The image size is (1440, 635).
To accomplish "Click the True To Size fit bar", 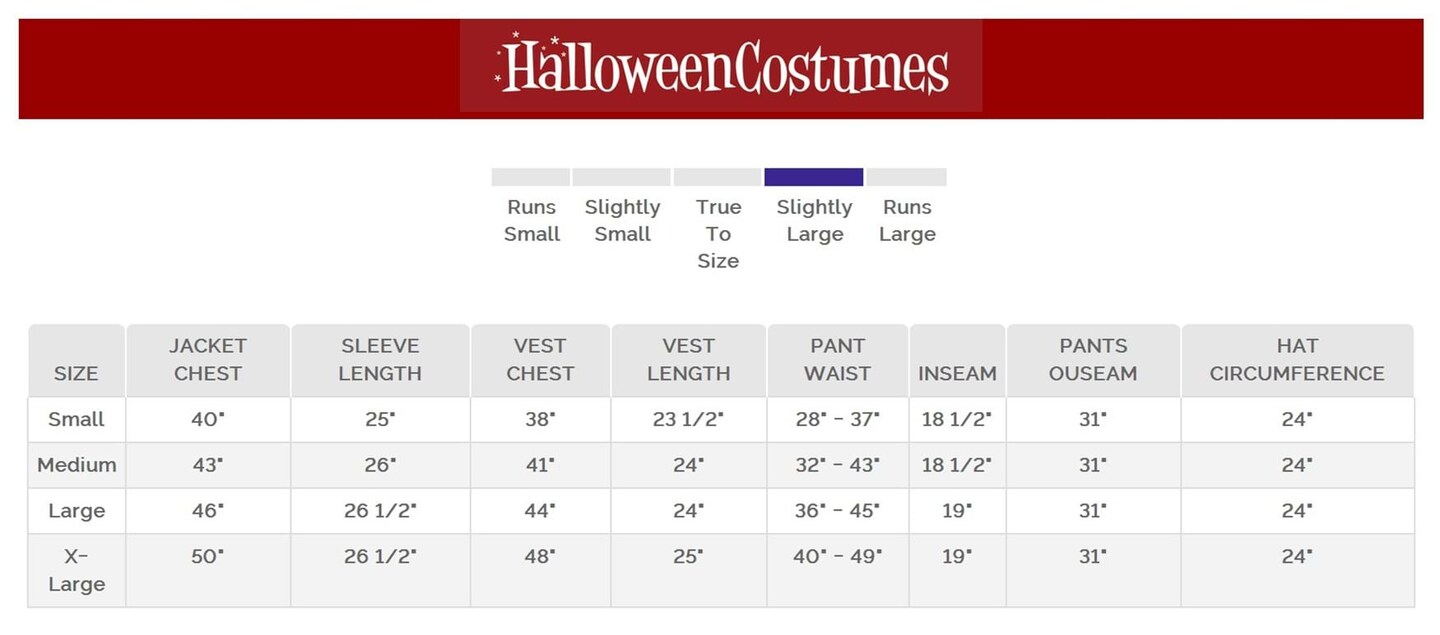I will (x=717, y=177).
